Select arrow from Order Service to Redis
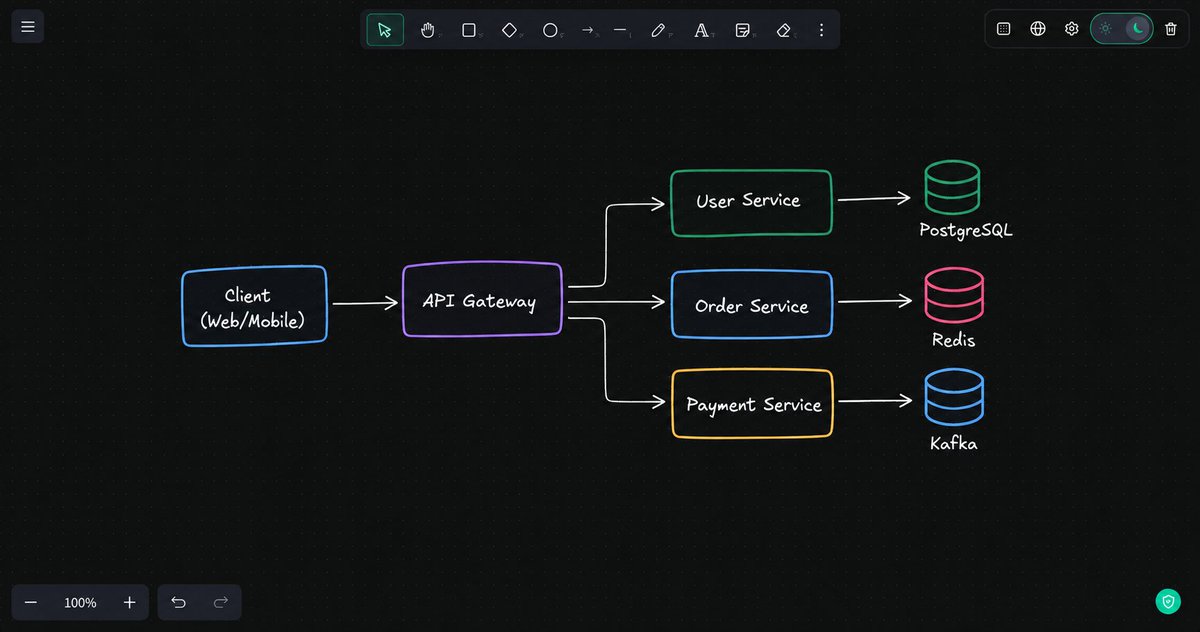Screen dimensions: 1200x632 tap(875, 300)
